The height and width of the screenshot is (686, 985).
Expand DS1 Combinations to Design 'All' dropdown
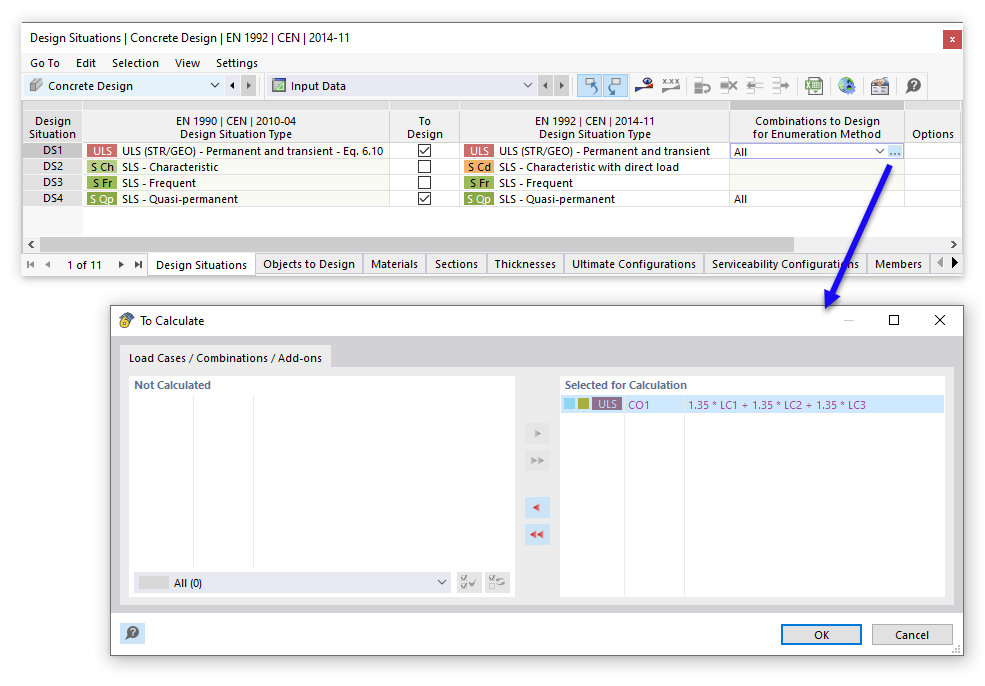[x=879, y=151]
